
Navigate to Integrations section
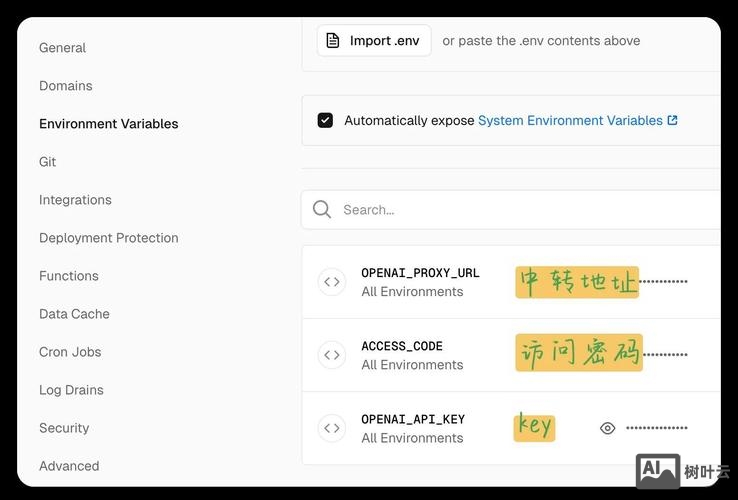(x=75, y=200)
